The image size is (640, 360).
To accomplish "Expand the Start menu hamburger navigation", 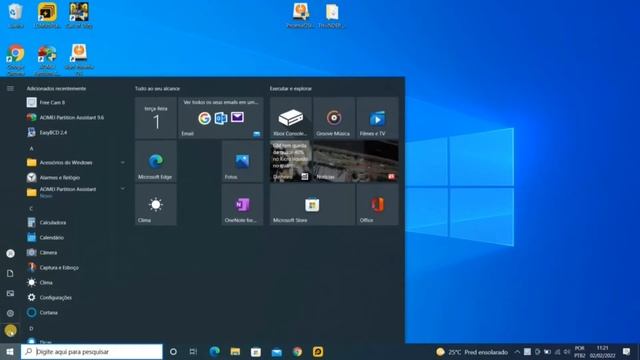I will click(x=10, y=88).
